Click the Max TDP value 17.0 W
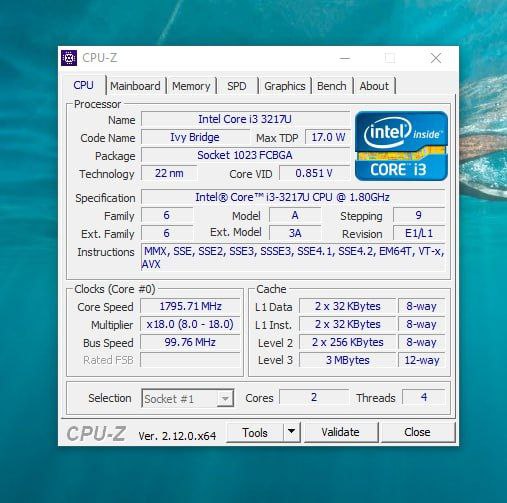This screenshot has width=507, height=503. [x=328, y=137]
